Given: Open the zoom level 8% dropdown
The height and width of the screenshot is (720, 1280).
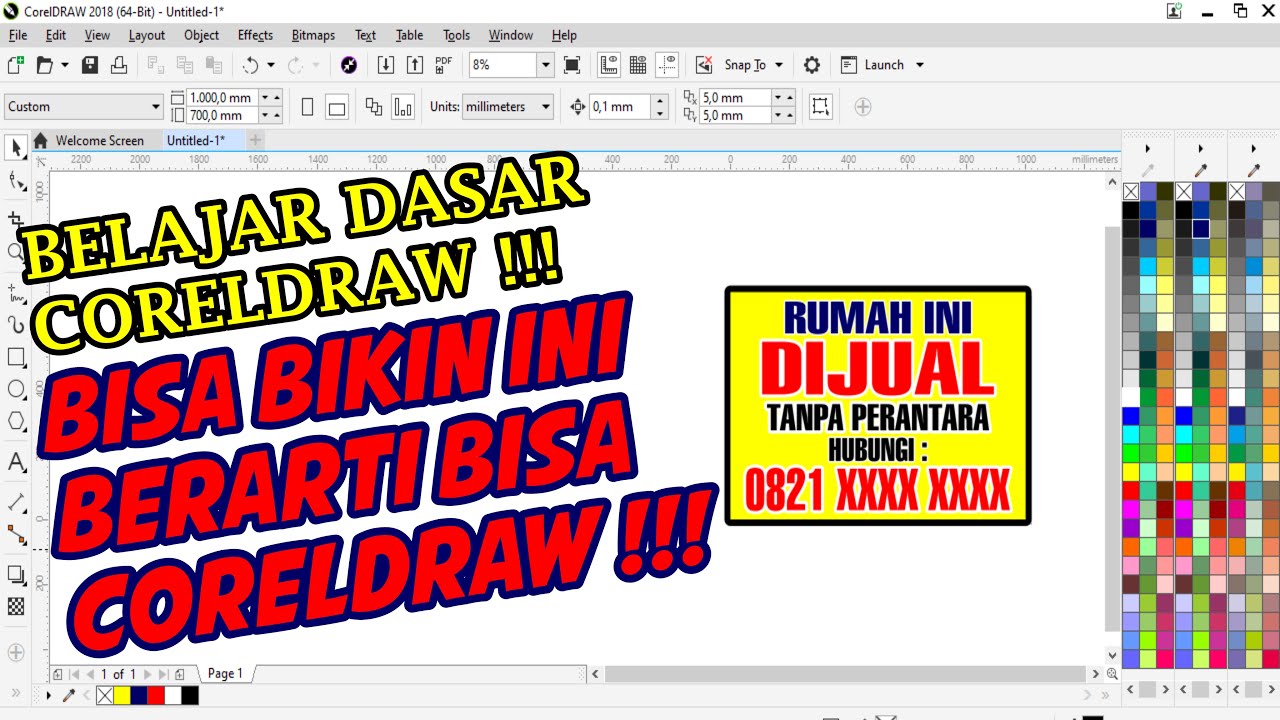Looking at the screenshot, I should pyautogui.click(x=545, y=65).
